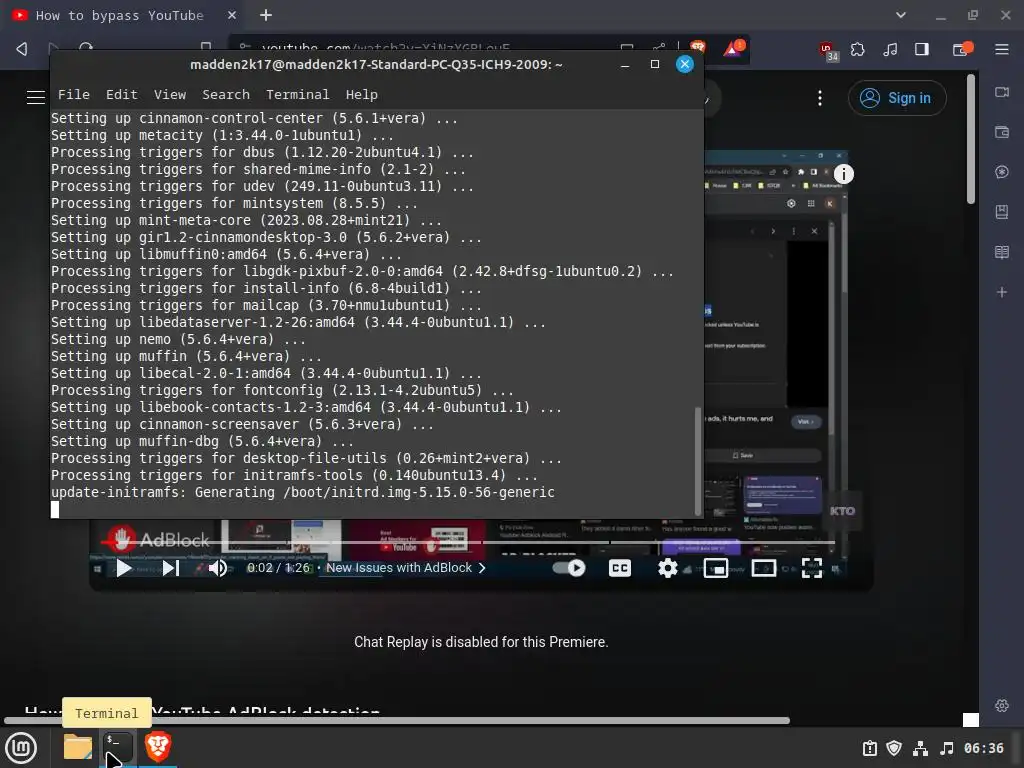Expand New Issues with AdBlock chapter
Viewport: 1024px width, 768px height.
click(406, 568)
